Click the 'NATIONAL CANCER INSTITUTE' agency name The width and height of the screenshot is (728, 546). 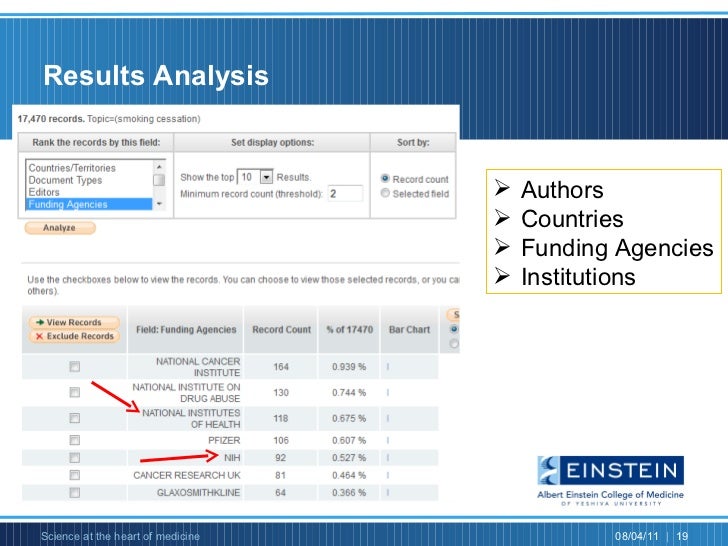[198, 367]
